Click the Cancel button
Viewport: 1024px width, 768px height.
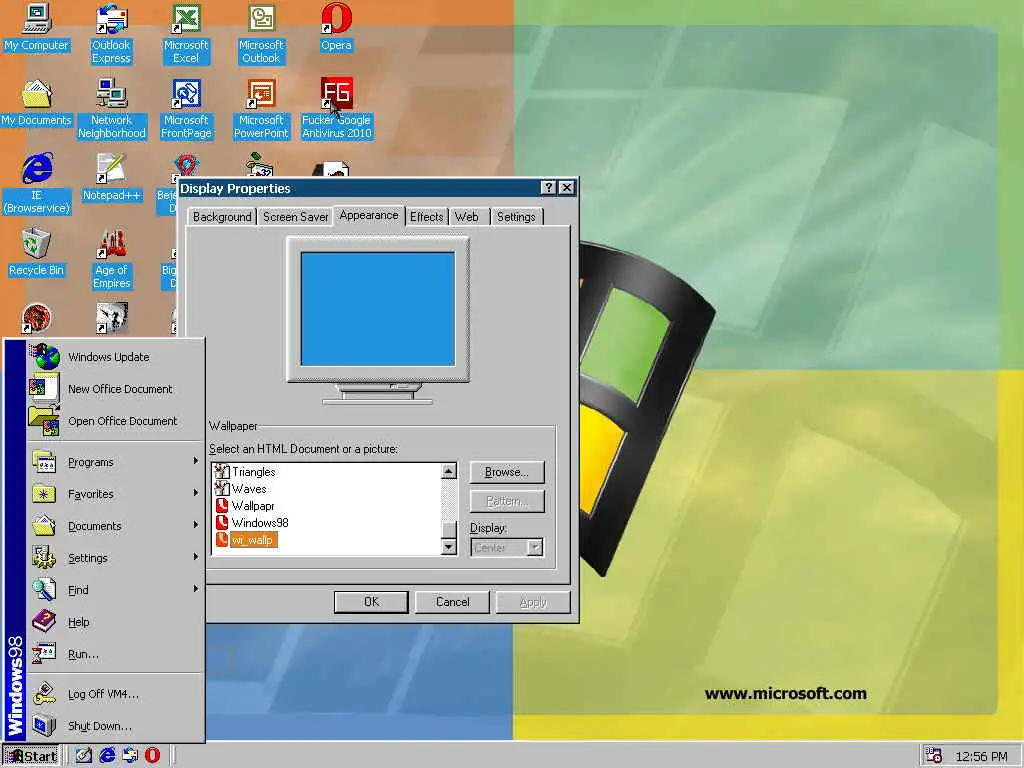[x=453, y=602]
